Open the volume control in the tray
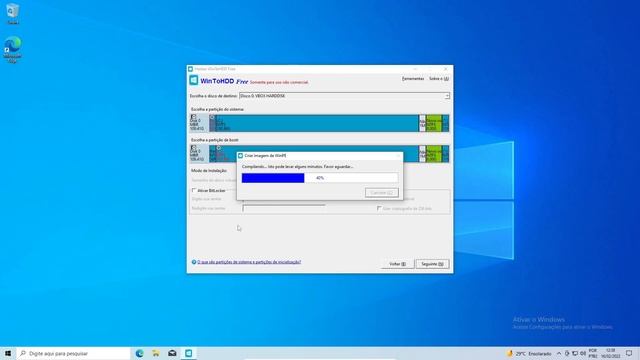The height and width of the screenshot is (360, 640). [583, 353]
